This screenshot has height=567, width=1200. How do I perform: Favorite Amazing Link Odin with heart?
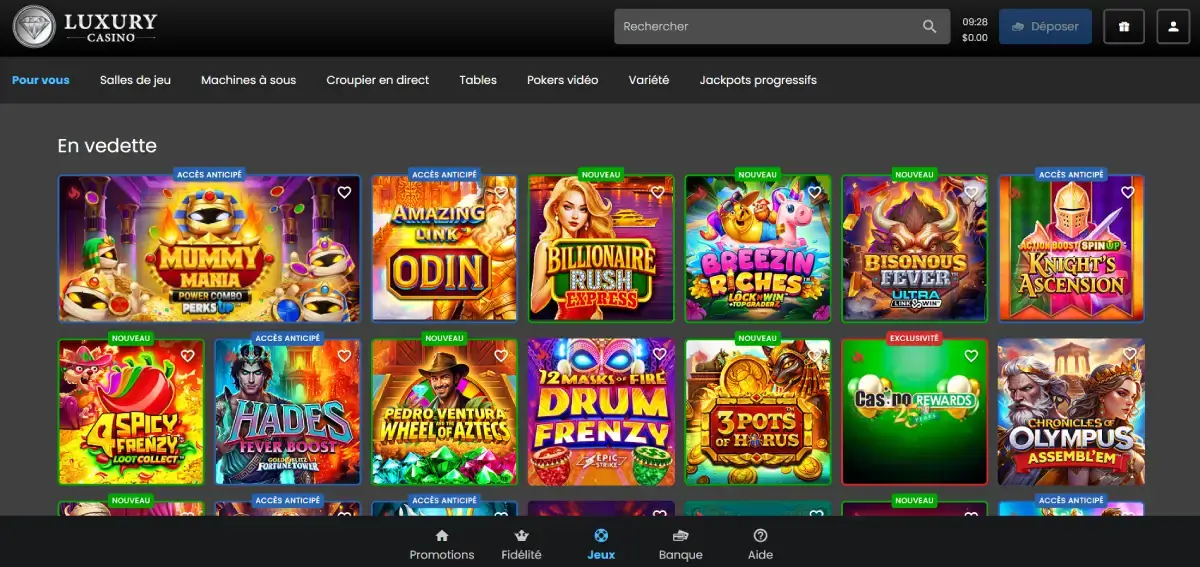[x=501, y=192]
